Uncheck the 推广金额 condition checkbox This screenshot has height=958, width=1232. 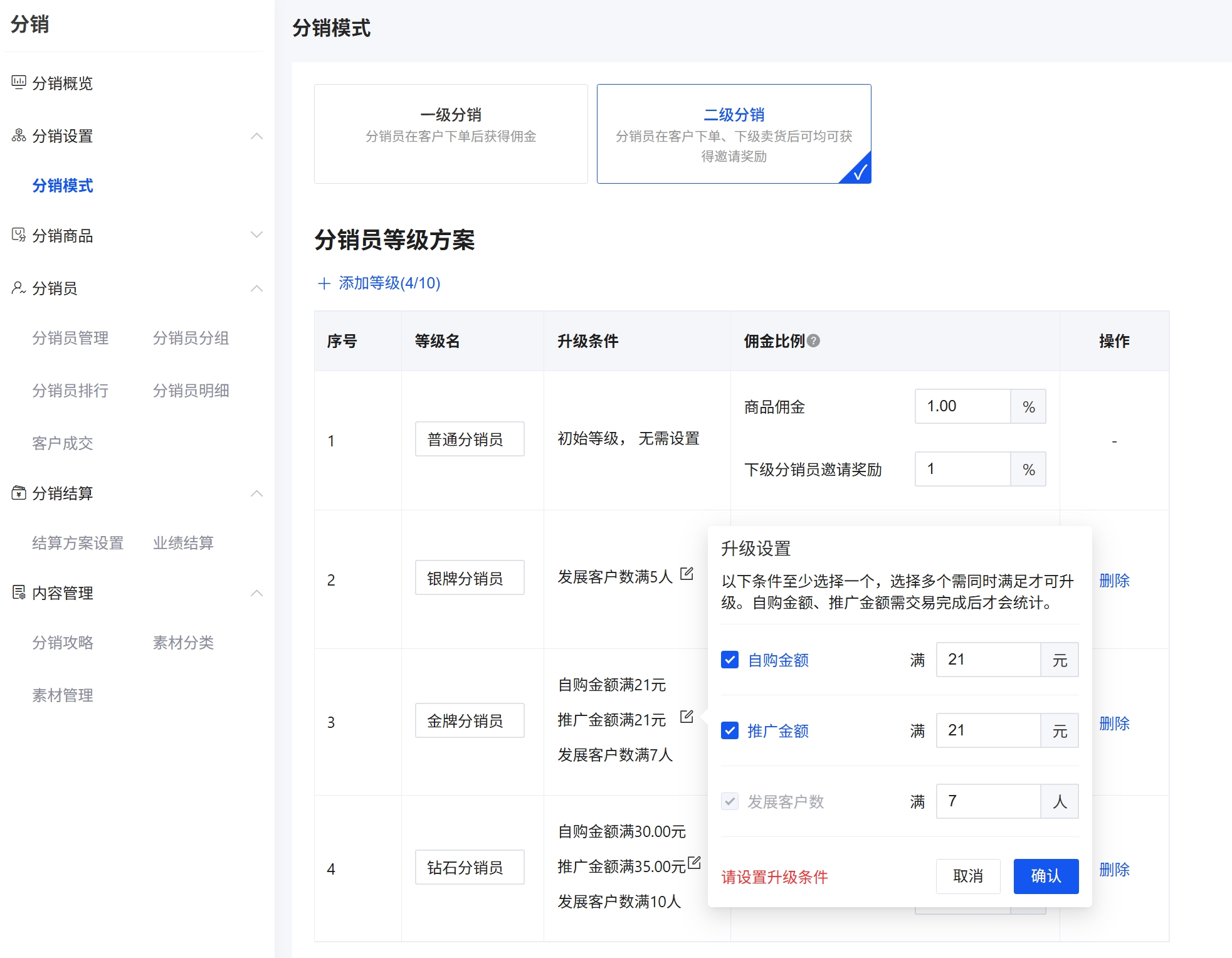click(x=729, y=730)
